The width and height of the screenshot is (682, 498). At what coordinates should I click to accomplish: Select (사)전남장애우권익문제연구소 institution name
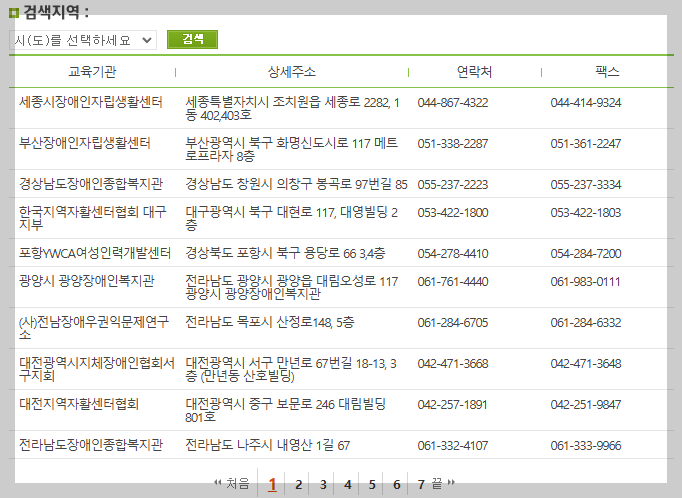(x=94, y=328)
